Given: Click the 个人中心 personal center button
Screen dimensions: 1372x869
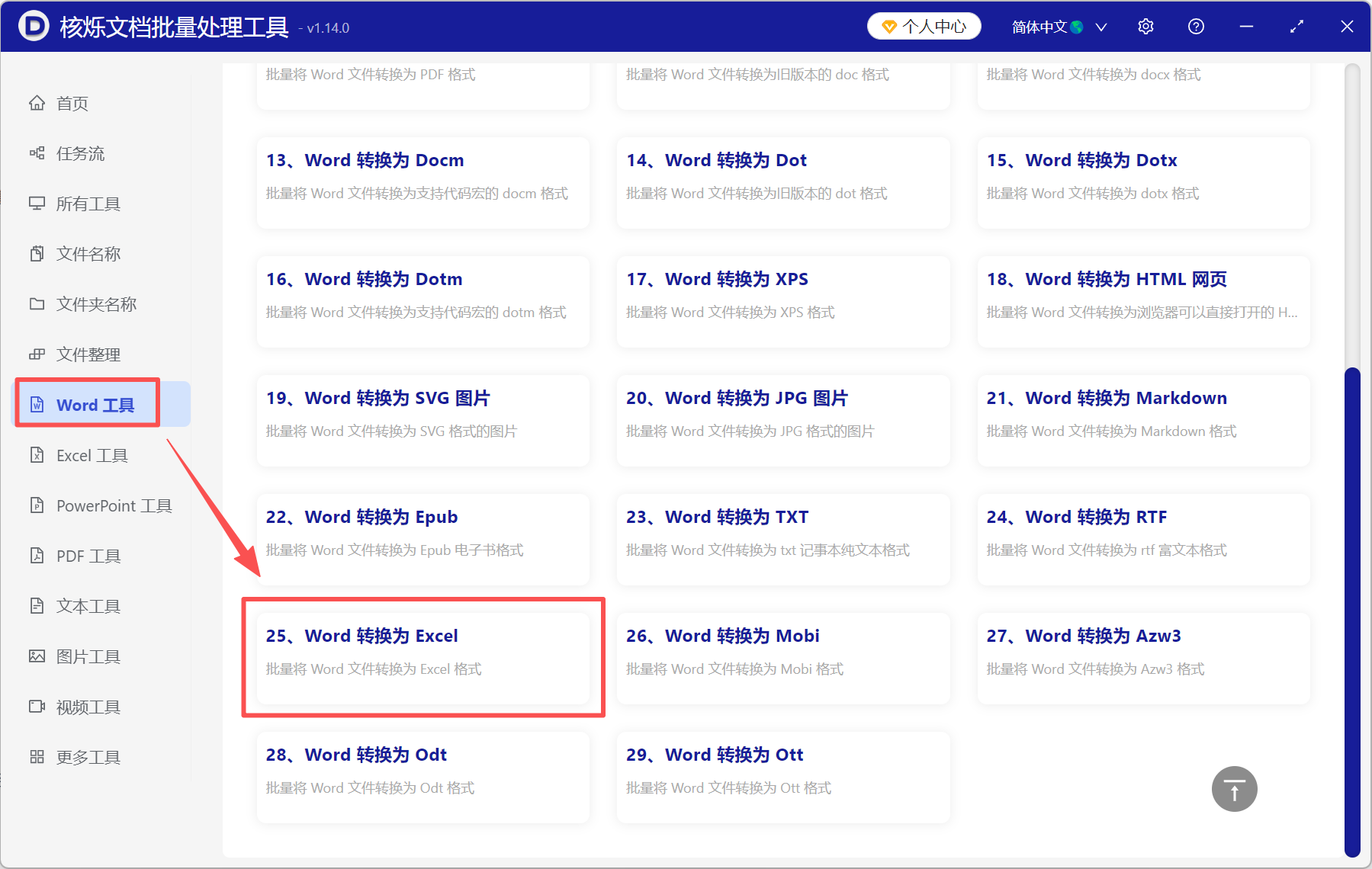Looking at the screenshot, I should point(924,25).
